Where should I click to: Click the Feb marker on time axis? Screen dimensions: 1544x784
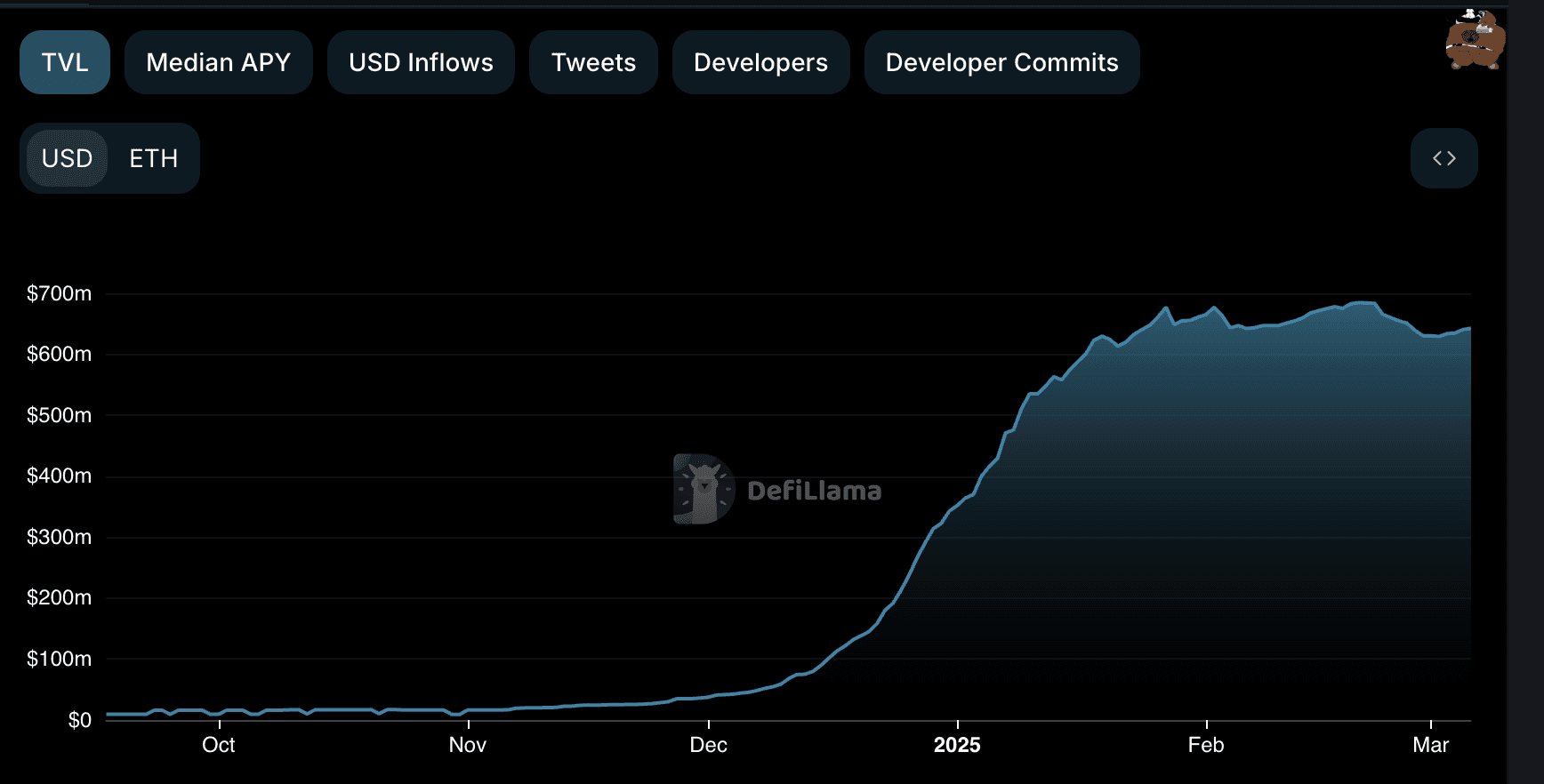1205,745
